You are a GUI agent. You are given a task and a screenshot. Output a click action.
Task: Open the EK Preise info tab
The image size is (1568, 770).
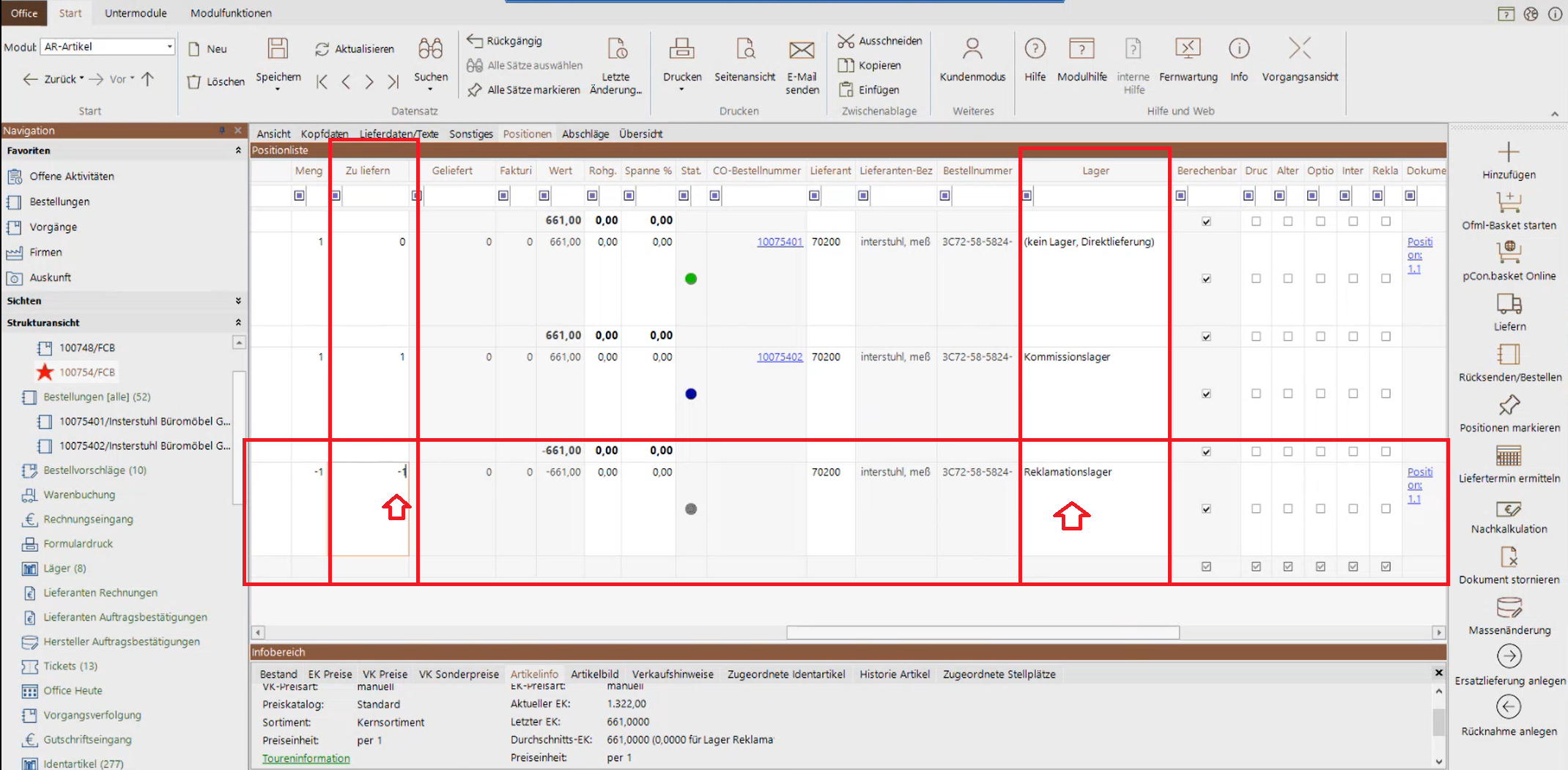pyautogui.click(x=330, y=674)
